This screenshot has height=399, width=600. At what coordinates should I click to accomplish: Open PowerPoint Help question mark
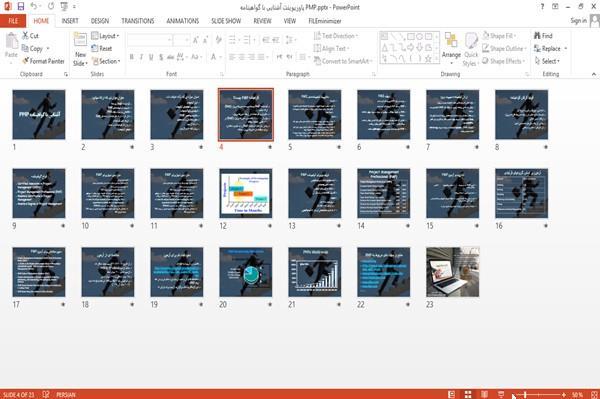coord(542,7)
